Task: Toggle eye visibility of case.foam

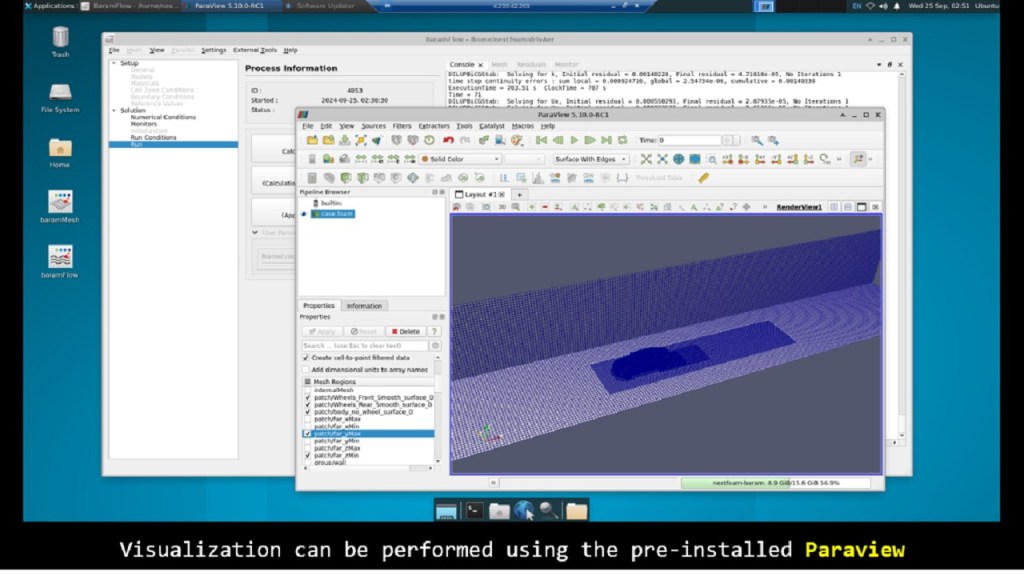Action: [x=304, y=213]
